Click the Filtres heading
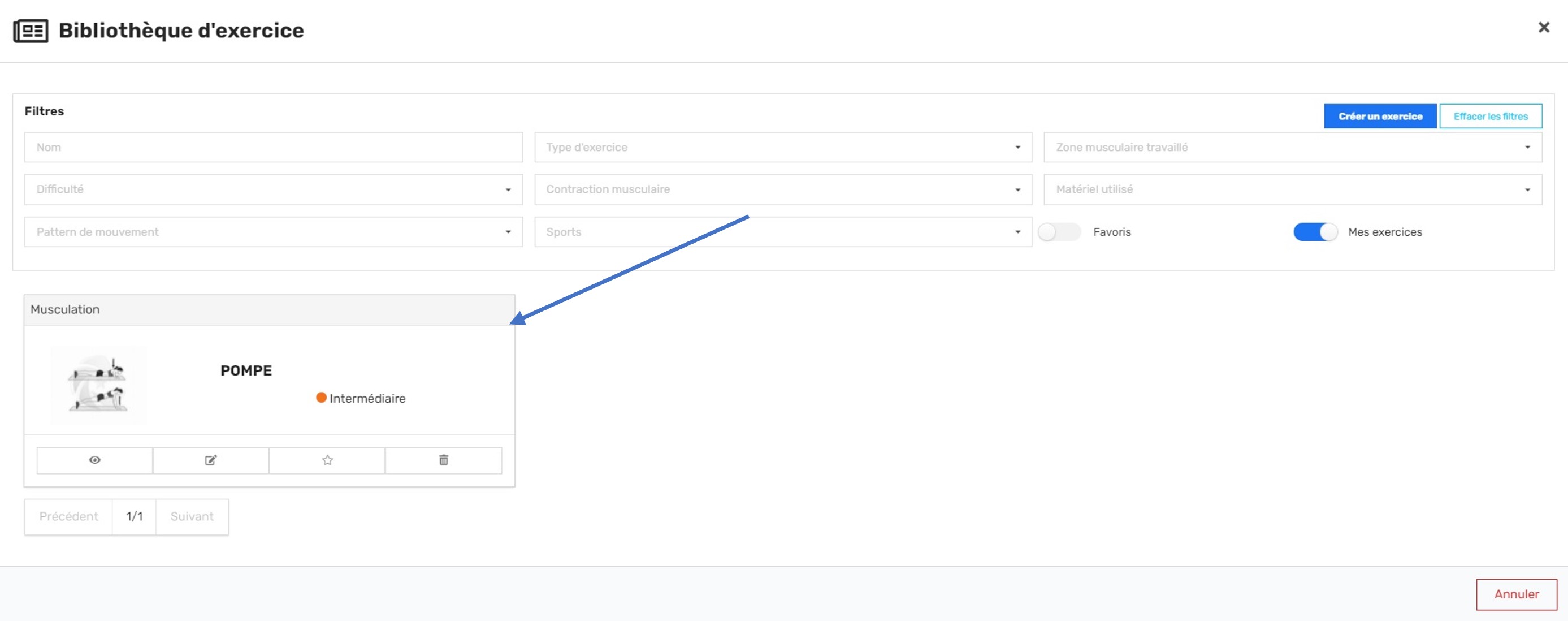Image resolution: width=1568 pixels, height=621 pixels. tap(44, 111)
